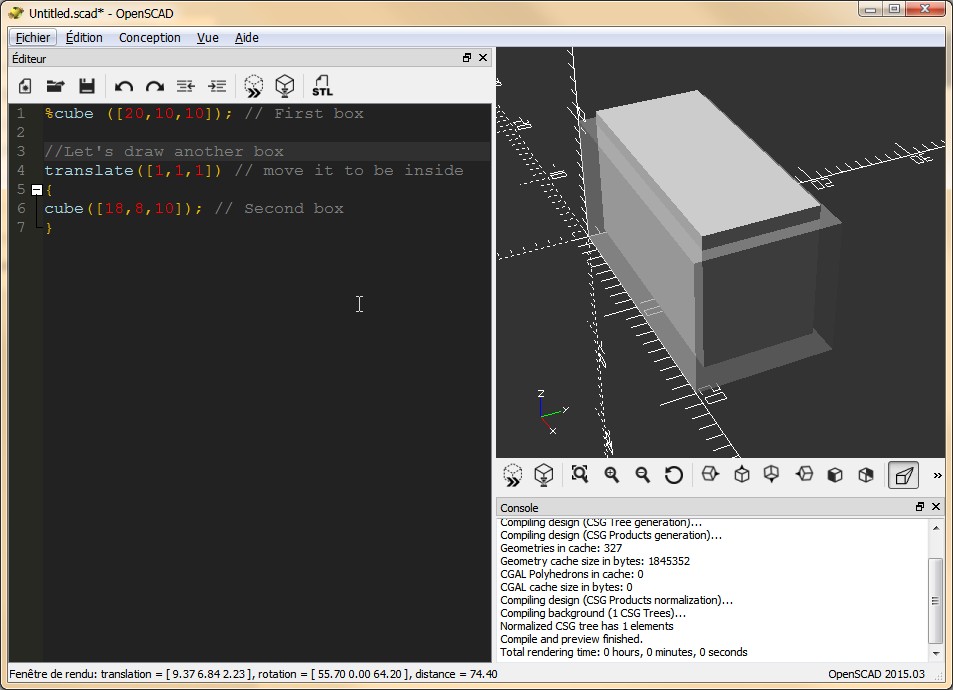Indent the code with the indent icon

(217, 86)
